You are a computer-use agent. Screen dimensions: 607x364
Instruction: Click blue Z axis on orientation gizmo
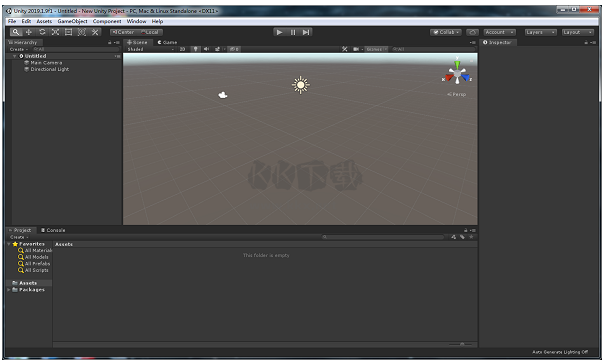pyautogui.click(x=466, y=78)
